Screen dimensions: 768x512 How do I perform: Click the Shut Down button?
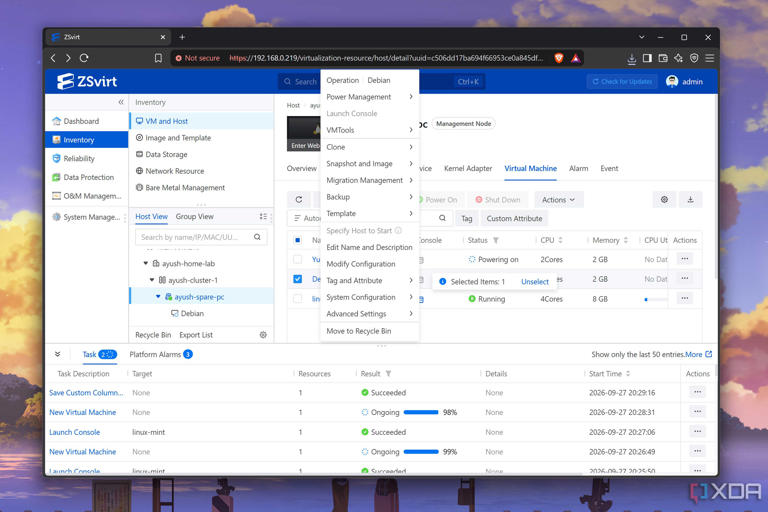[x=498, y=199]
